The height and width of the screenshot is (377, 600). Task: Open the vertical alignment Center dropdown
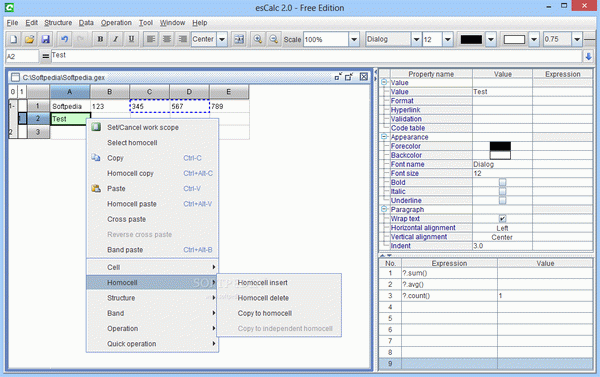pyautogui.click(x=502, y=237)
